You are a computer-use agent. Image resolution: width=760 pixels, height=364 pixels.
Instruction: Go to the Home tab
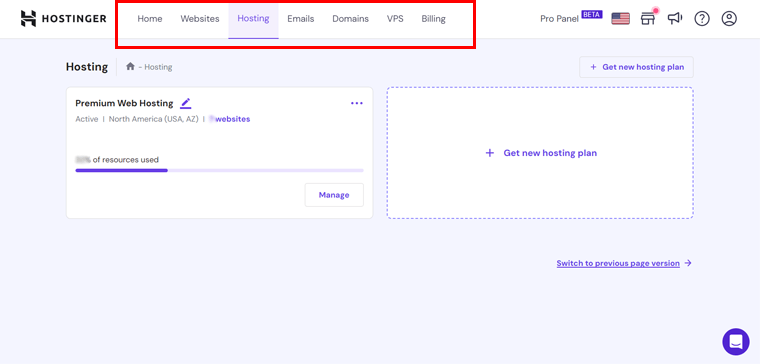pyautogui.click(x=150, y=19)
